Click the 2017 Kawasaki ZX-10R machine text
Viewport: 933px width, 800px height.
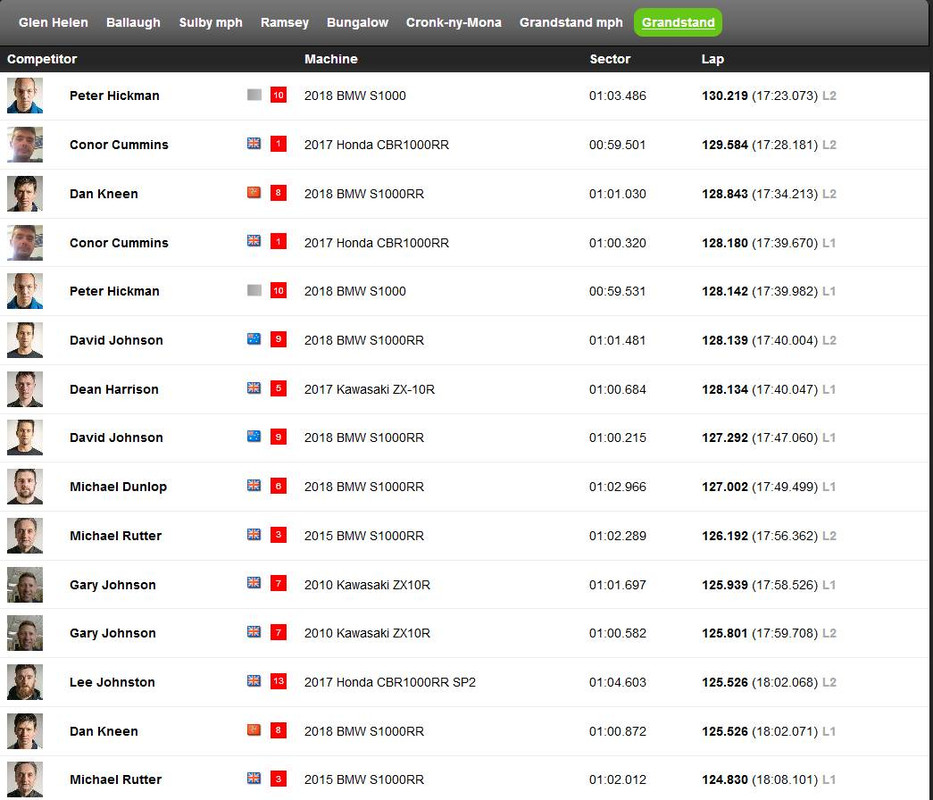pos(370,389)
